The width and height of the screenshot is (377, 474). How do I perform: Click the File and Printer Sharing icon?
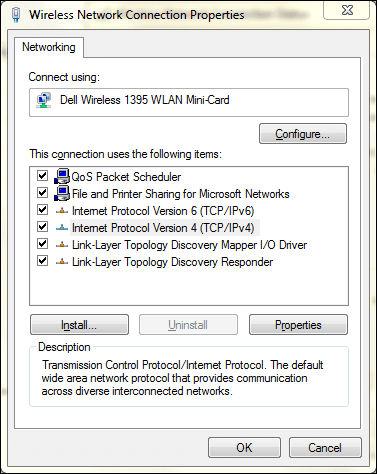click(62, 193)
